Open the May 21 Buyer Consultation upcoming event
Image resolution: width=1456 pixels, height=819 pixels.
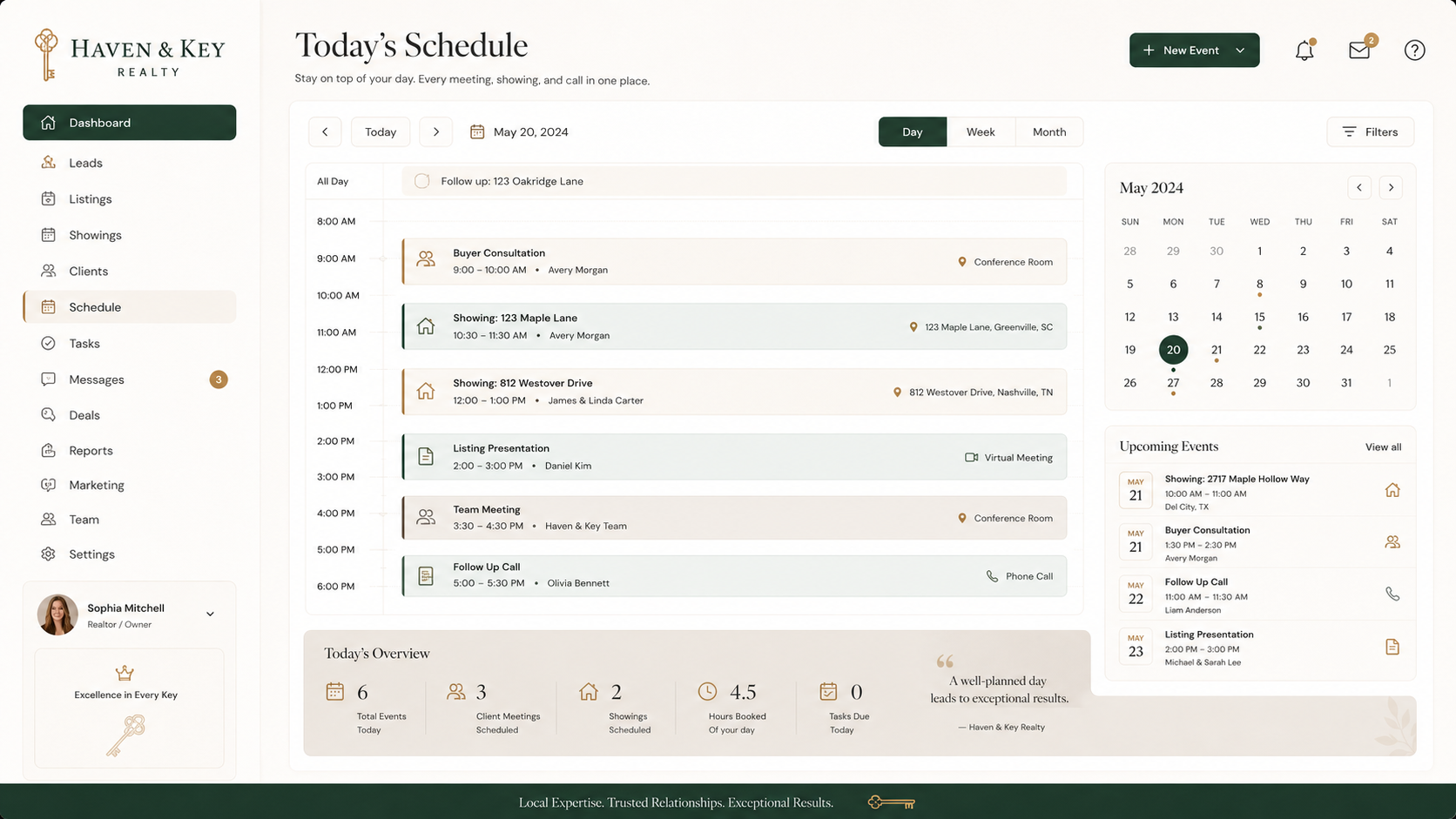(1260, 542)
